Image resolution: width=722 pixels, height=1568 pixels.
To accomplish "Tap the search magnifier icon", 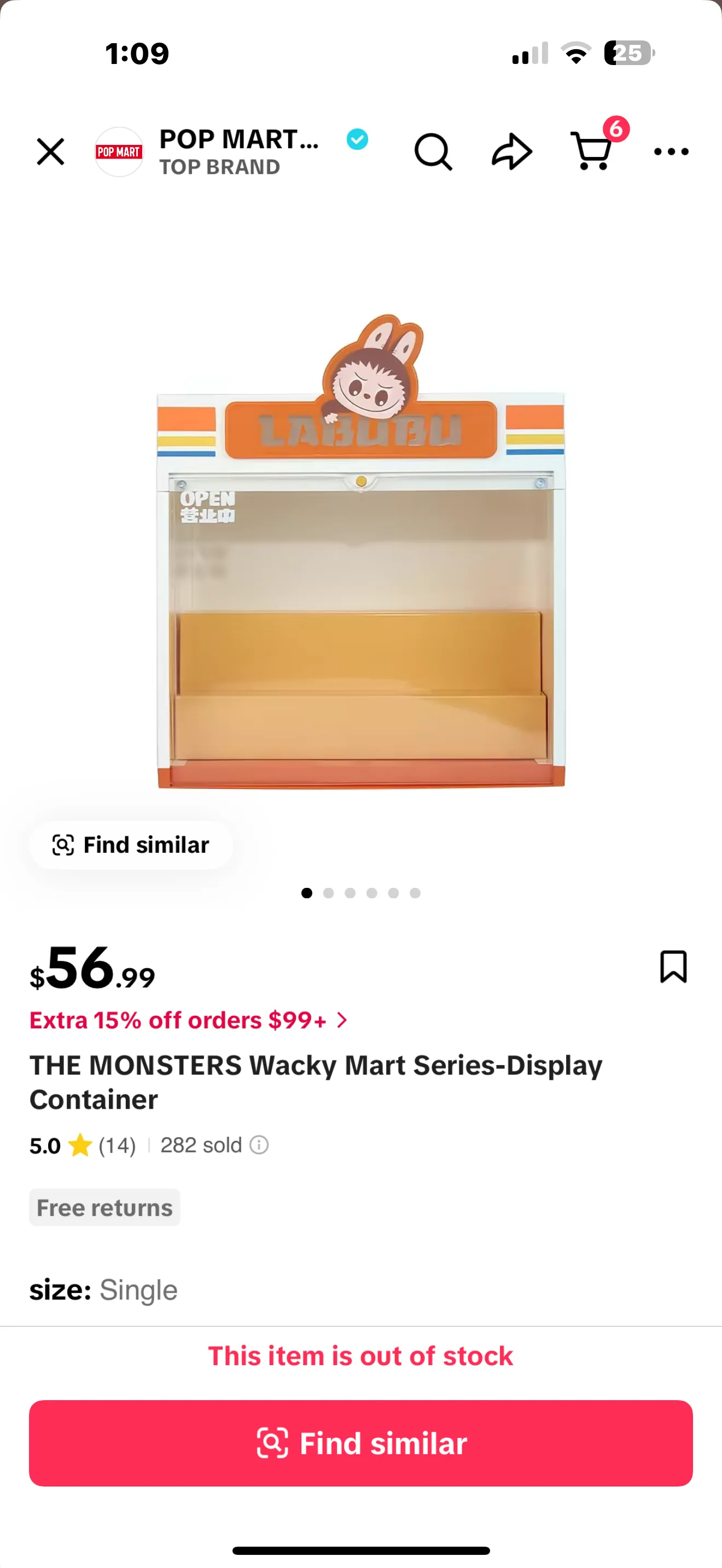I will tap(433, 151).
